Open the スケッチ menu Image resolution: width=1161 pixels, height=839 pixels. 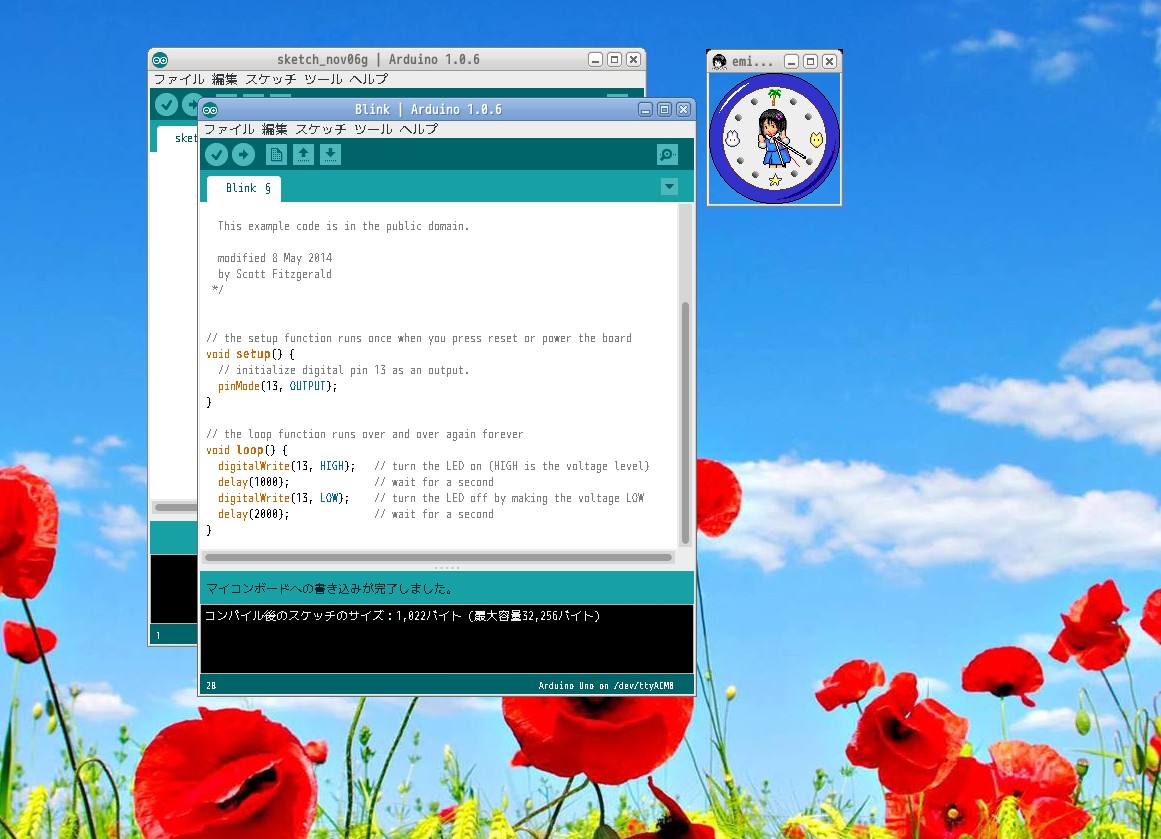click(x=320, y=129)
